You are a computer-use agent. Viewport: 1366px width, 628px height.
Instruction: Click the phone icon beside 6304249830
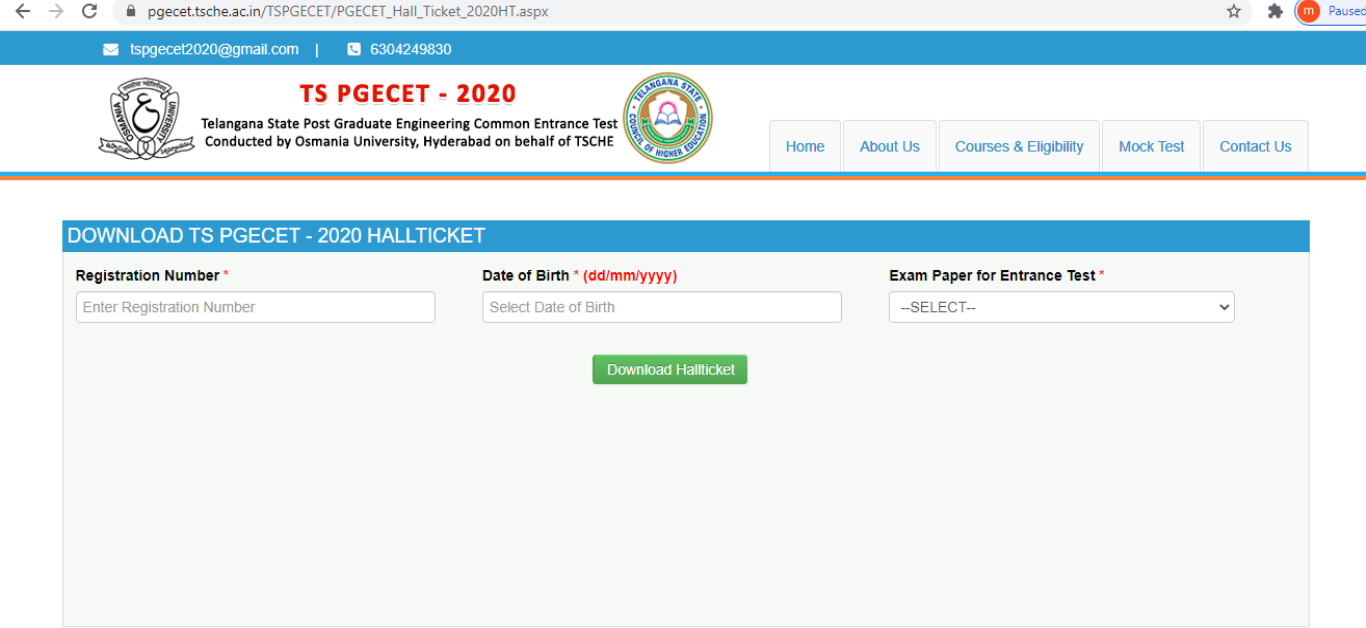pyautogui.click(x=354, y=49)
